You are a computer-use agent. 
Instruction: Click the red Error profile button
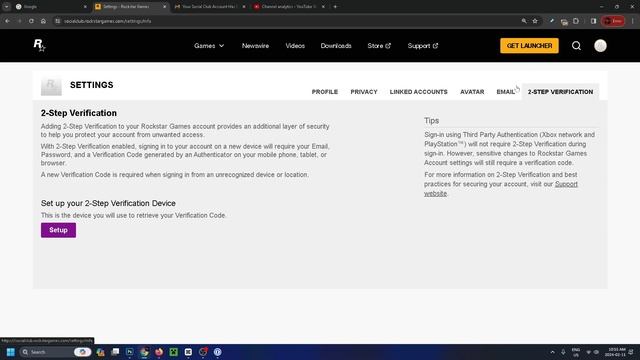[x=613, y=21]
